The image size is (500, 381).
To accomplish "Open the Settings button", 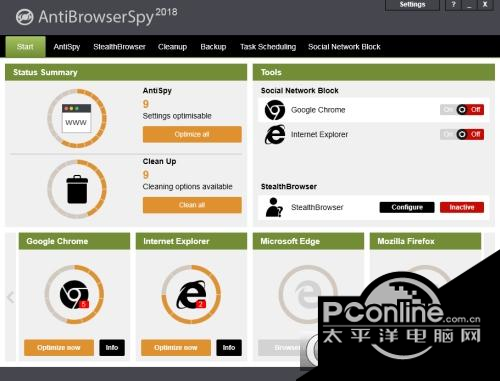I will (412, 5).
